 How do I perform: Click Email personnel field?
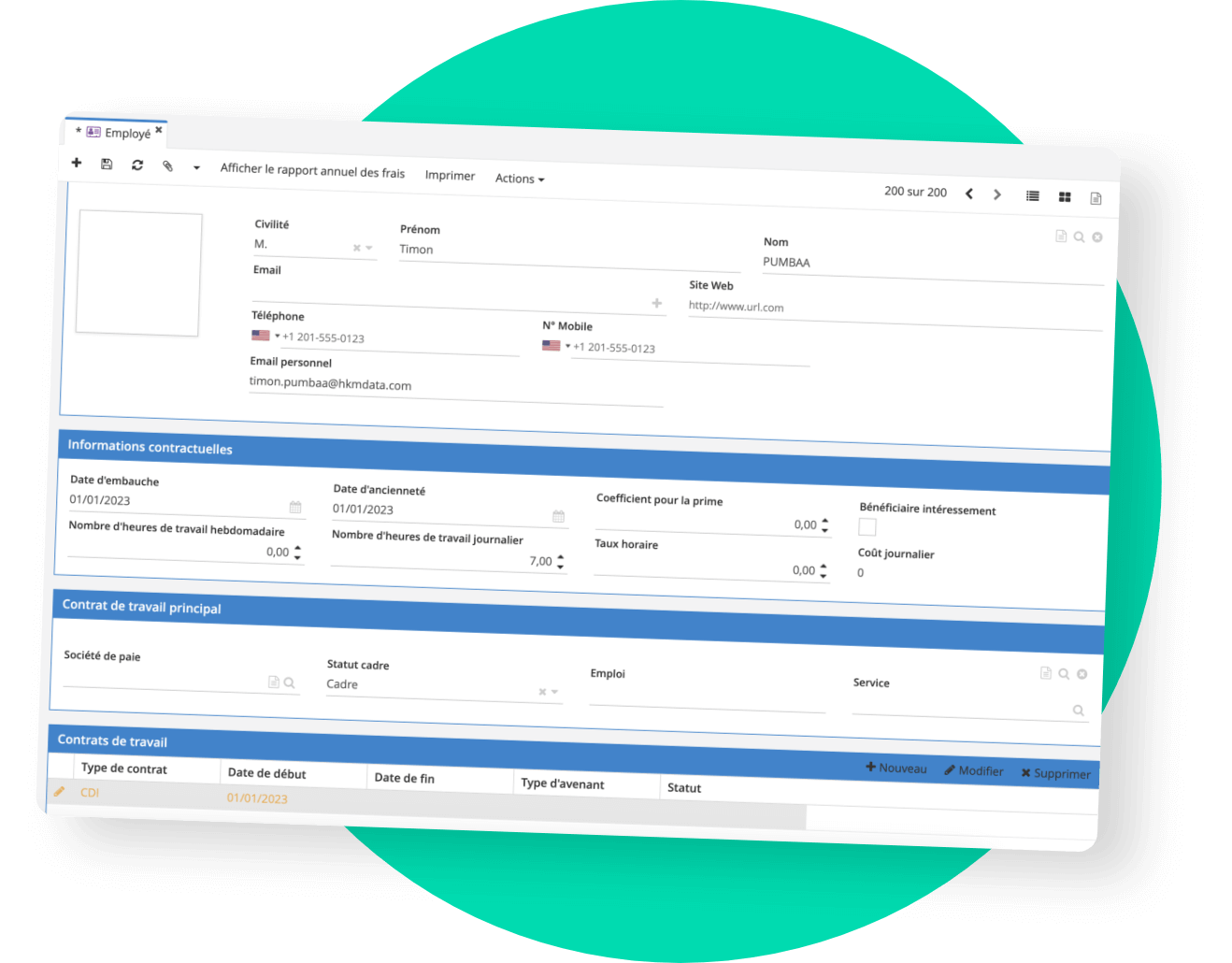(456, 389)
